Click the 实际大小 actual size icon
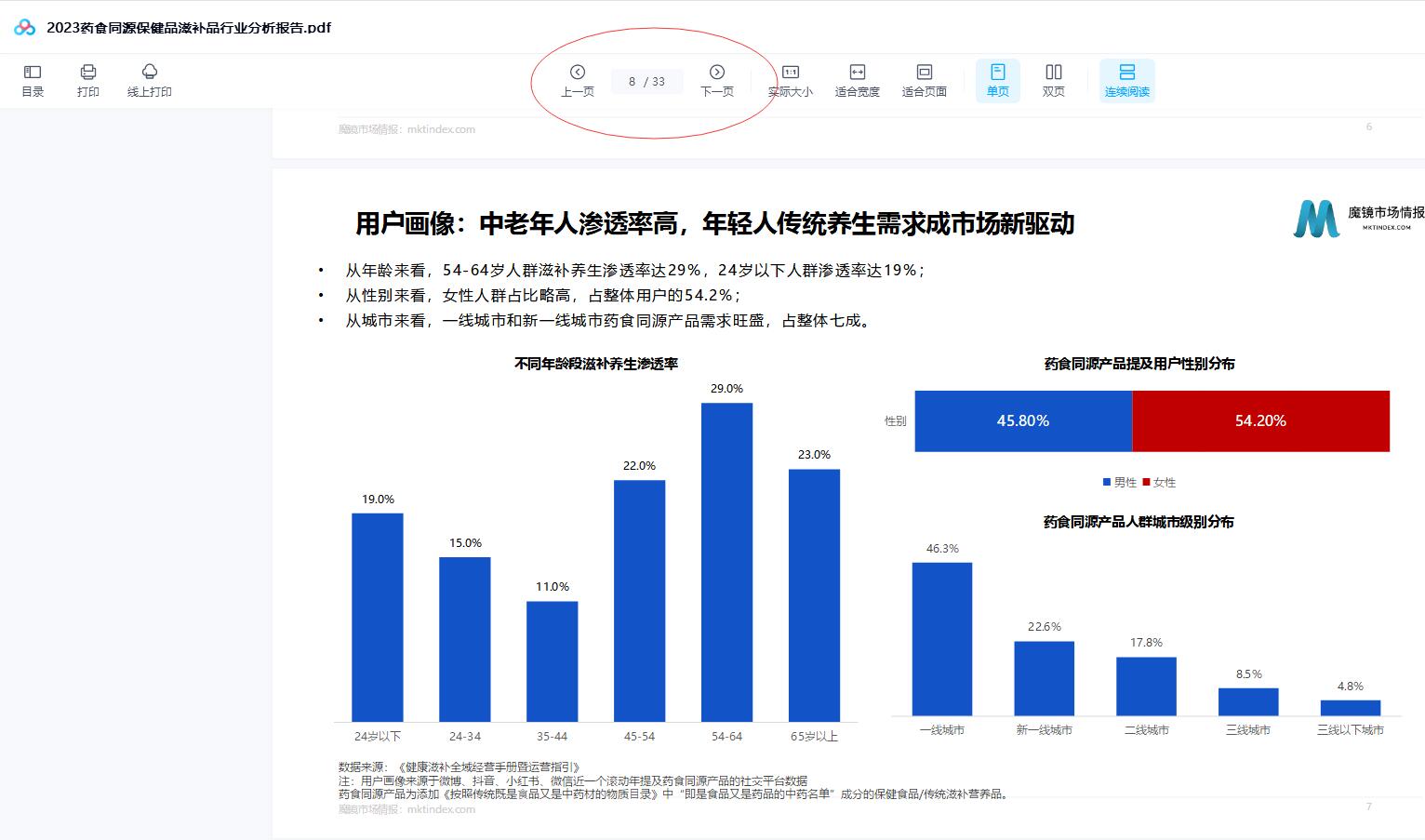This screenshot has width=1425, height=840. 789,80
